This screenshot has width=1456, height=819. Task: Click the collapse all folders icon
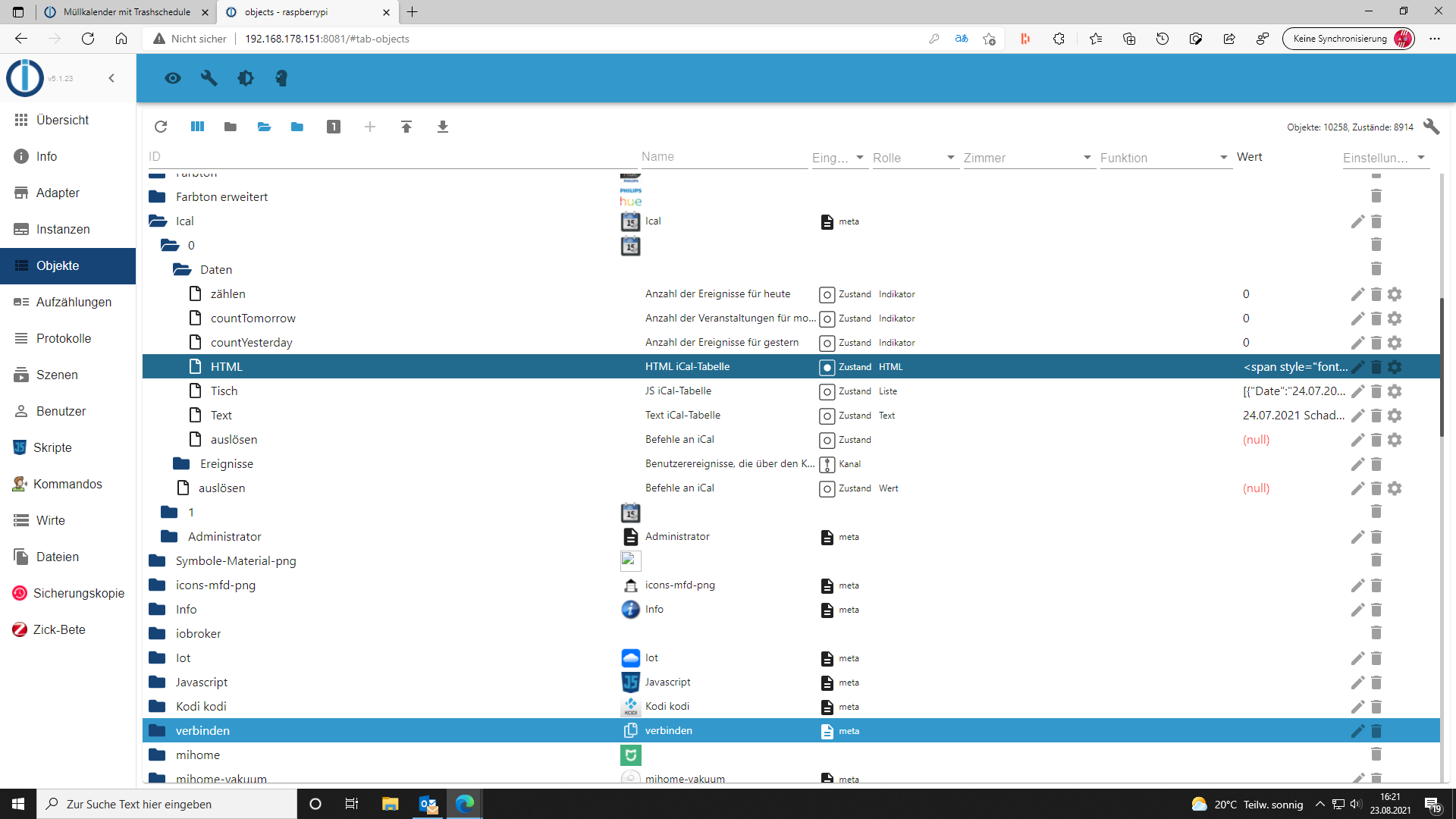pyautogui.click(x=231, y=127)
